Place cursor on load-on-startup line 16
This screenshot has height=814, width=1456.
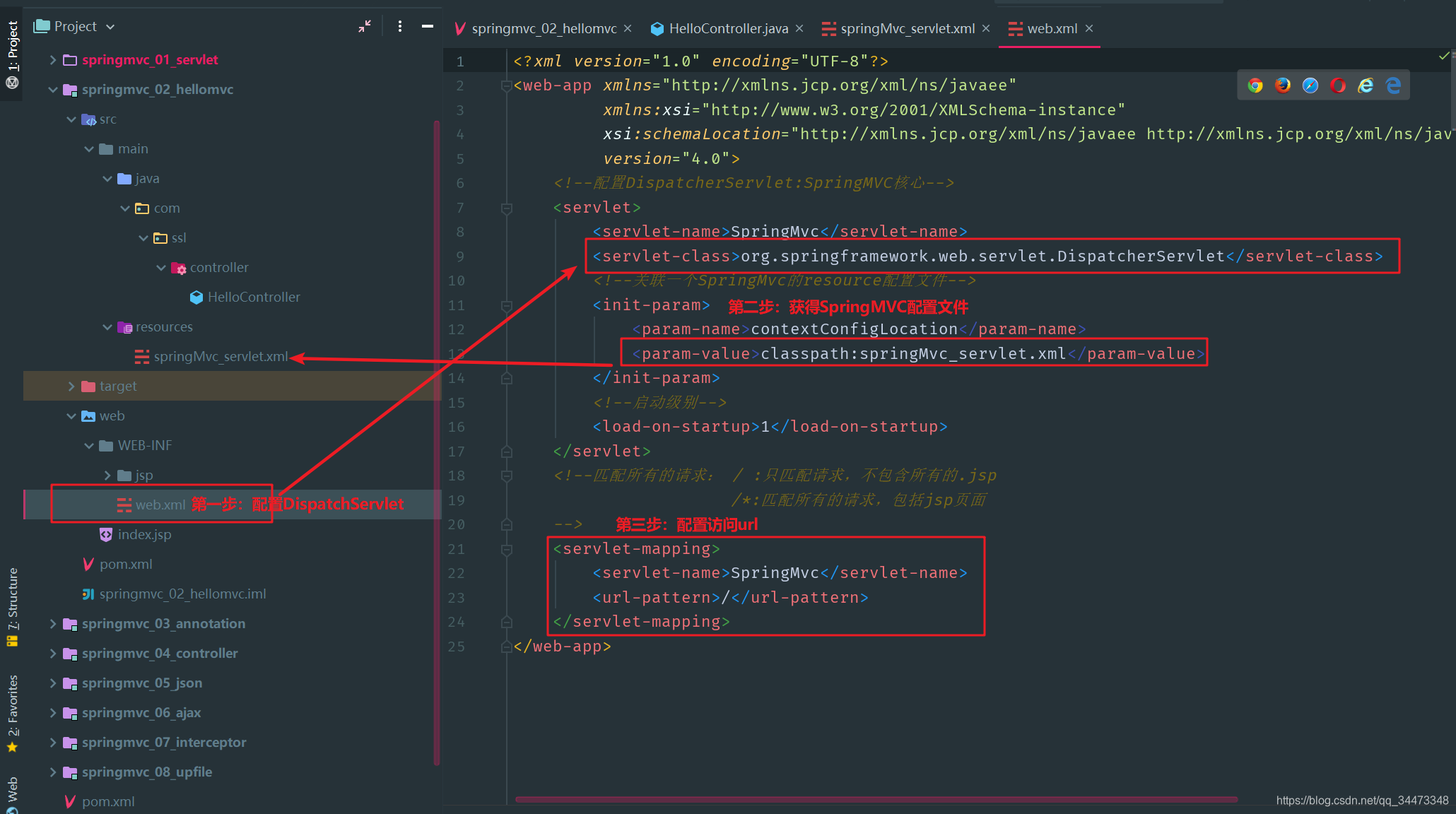pos(770,427)
